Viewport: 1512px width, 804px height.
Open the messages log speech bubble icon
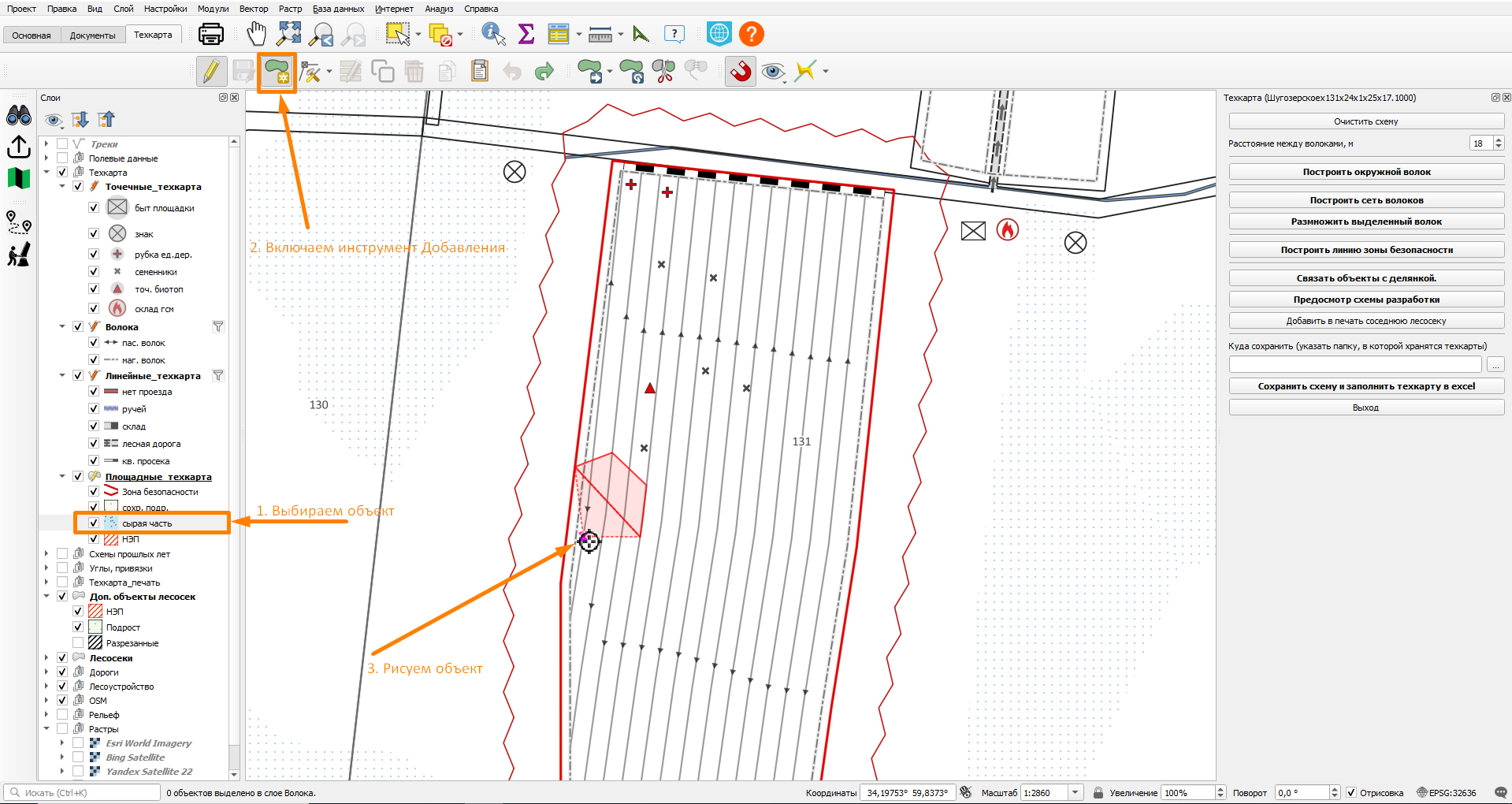(x=1501, y=792)
